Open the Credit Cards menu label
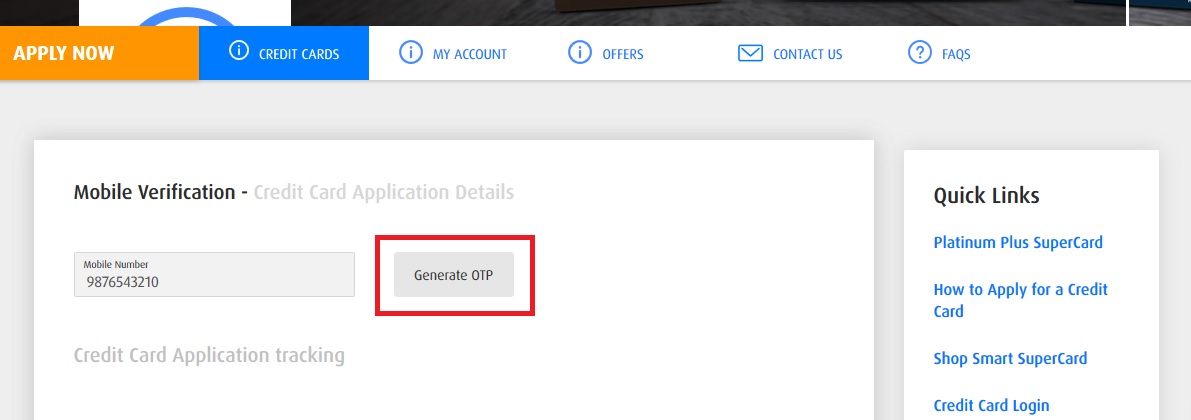The height and width of the screenshot is (420, 1191). pos(299,54)
